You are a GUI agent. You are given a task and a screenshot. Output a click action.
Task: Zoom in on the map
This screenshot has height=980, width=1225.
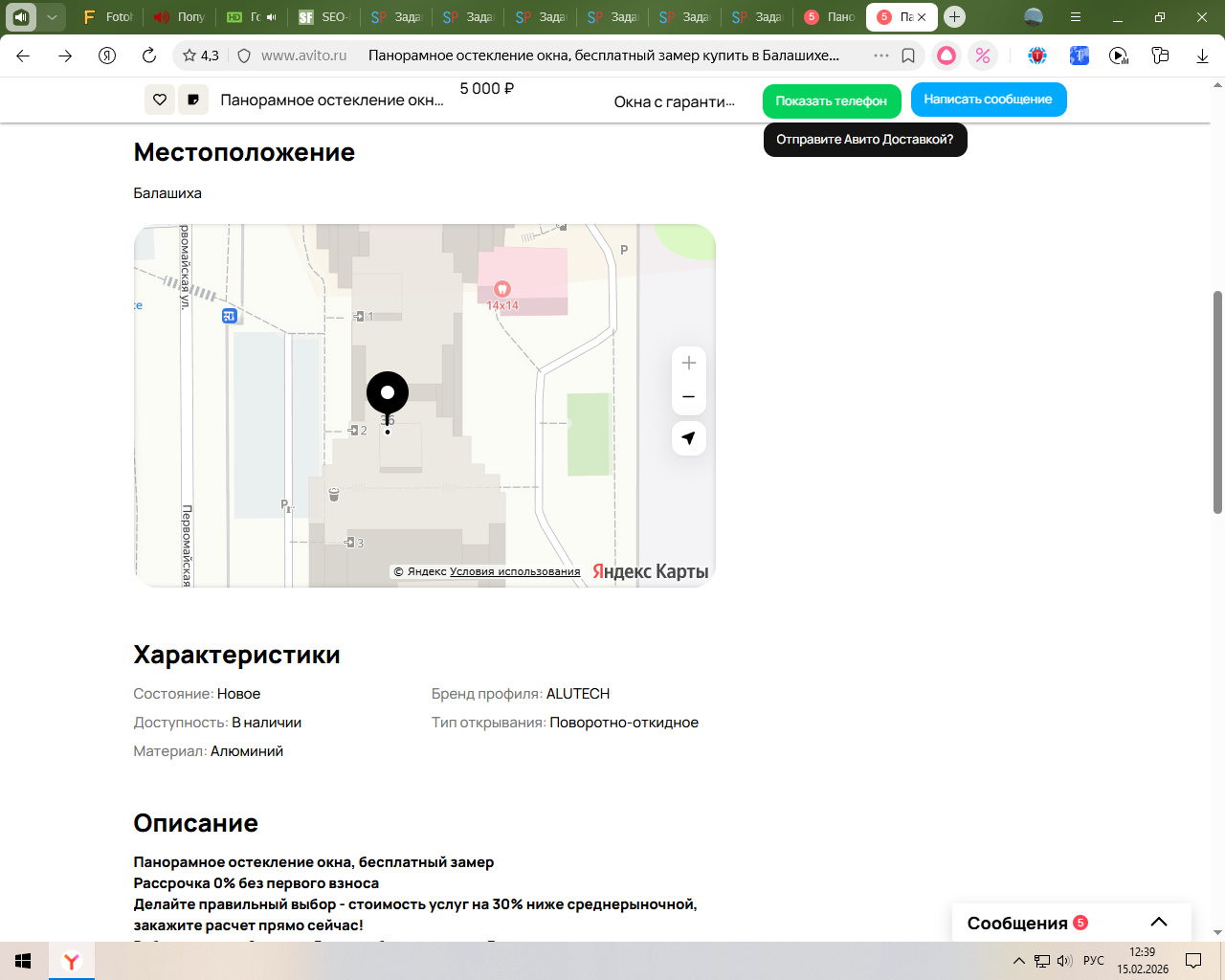tap(689, 363)
